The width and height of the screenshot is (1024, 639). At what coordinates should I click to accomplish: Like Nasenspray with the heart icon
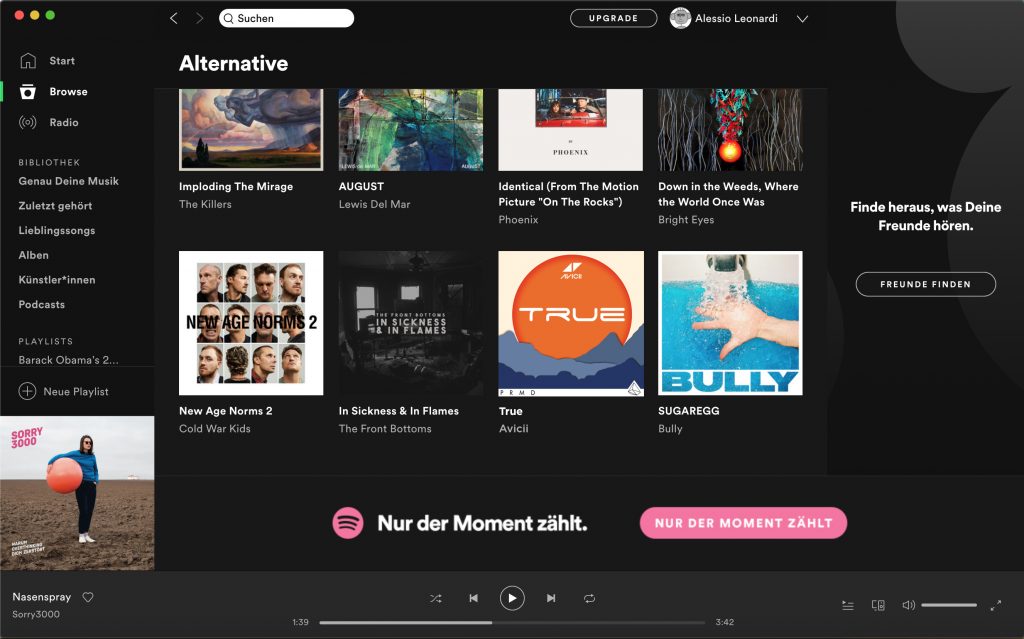(88, 597)
